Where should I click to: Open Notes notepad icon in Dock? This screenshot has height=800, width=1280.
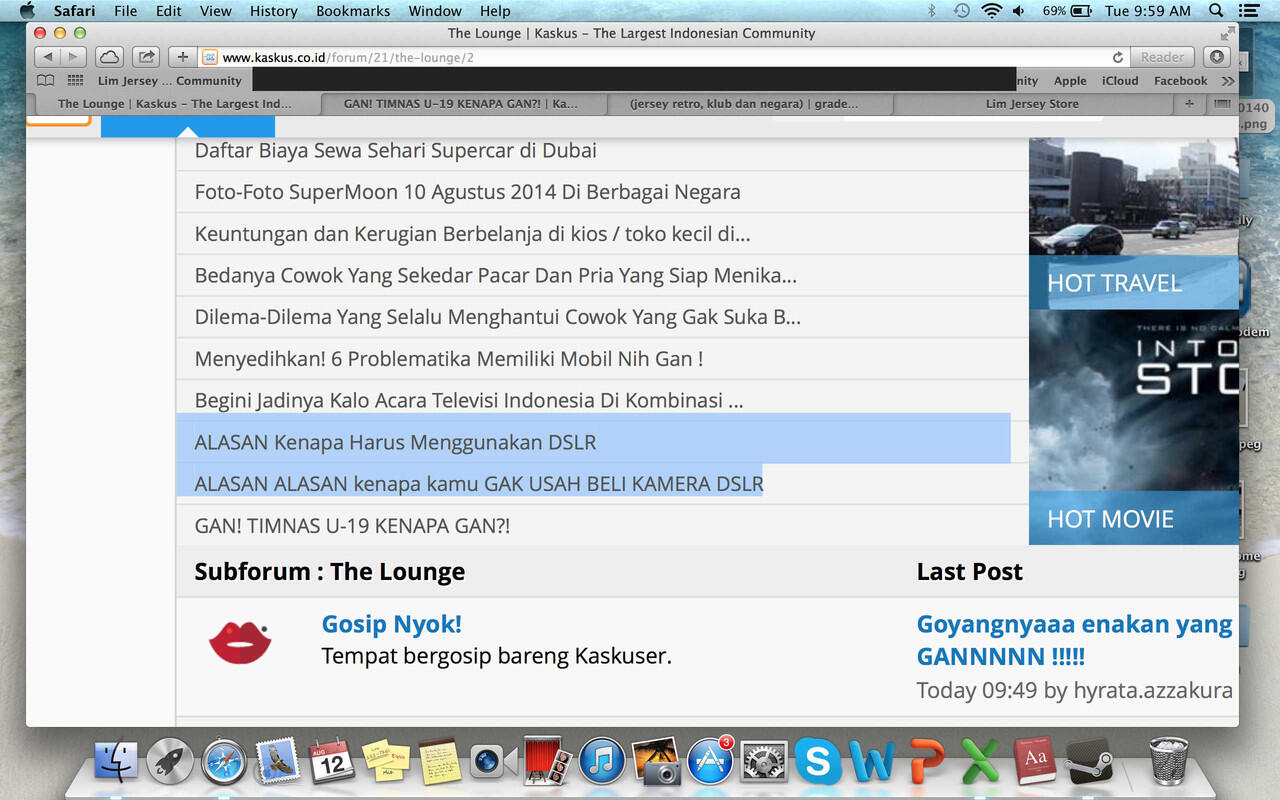438,763
